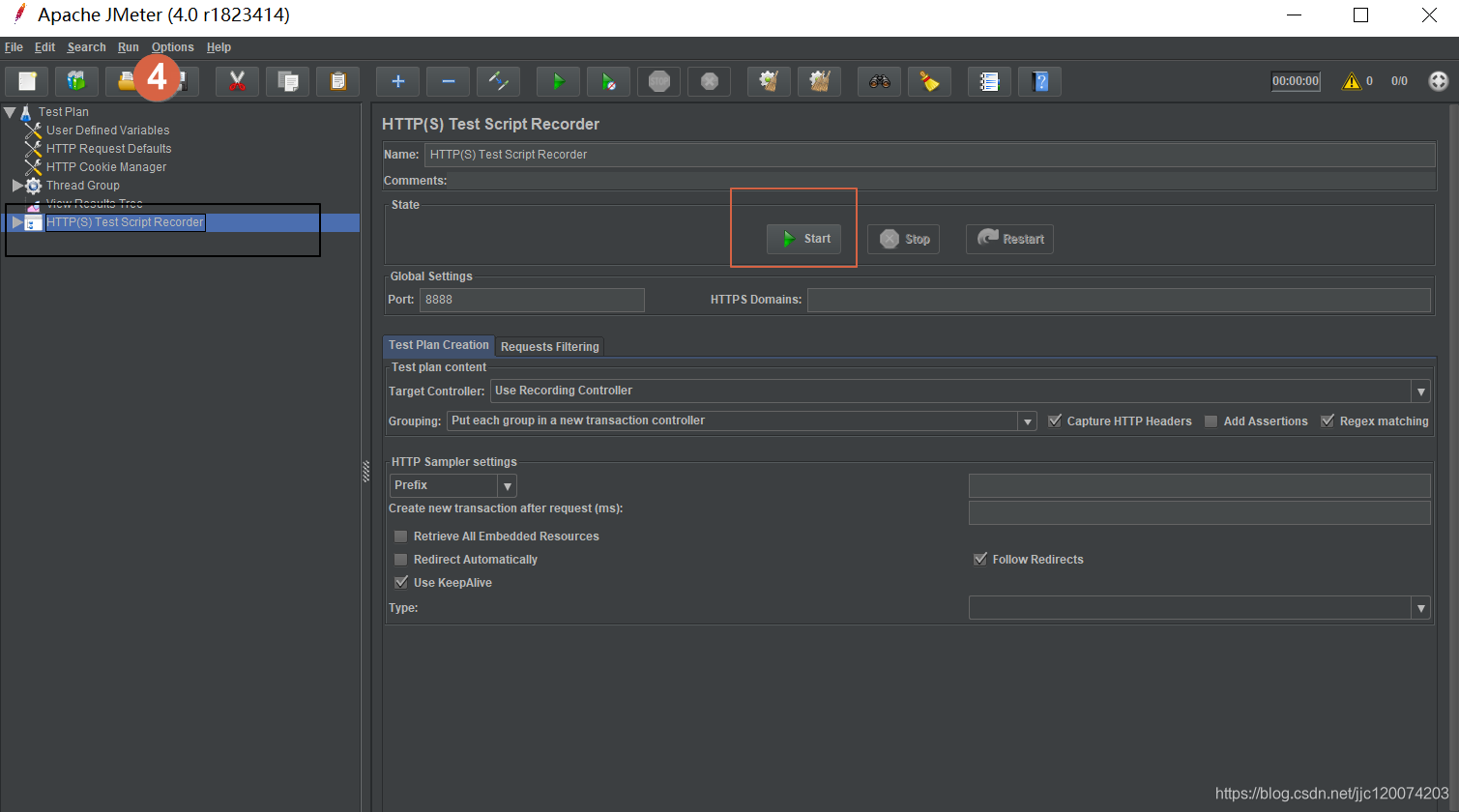Enable the Redirect Automatically checkbox
Image resolution: width=1459 pixels, height=812 pixels.
click(x=401, y=560)
